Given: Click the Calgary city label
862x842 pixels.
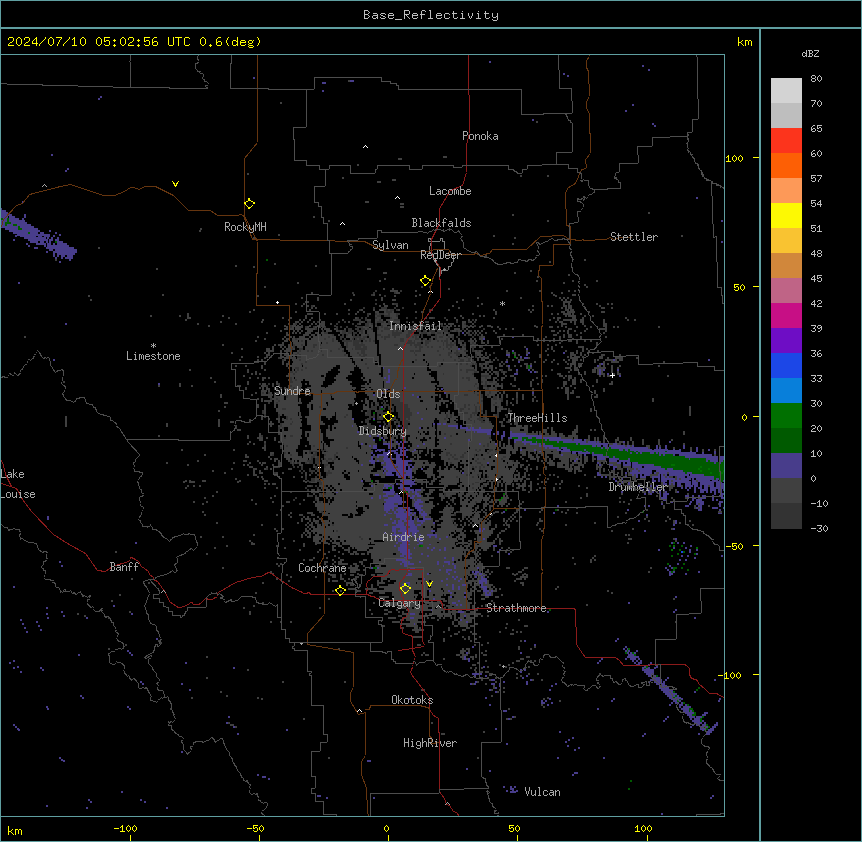Looking at the screenshot, I should coord(399,603).
